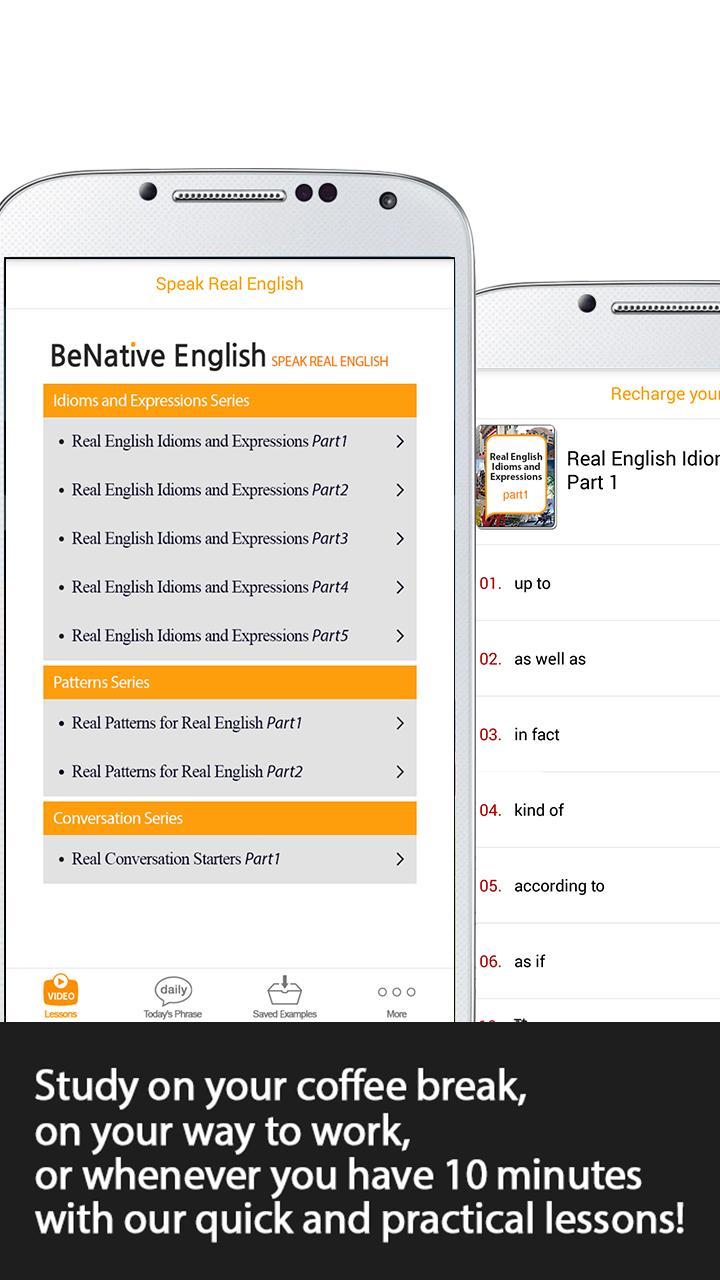Select the Conversation Series header
The width and height of the screenshot is (720, 1280).
tap(229, 818)
